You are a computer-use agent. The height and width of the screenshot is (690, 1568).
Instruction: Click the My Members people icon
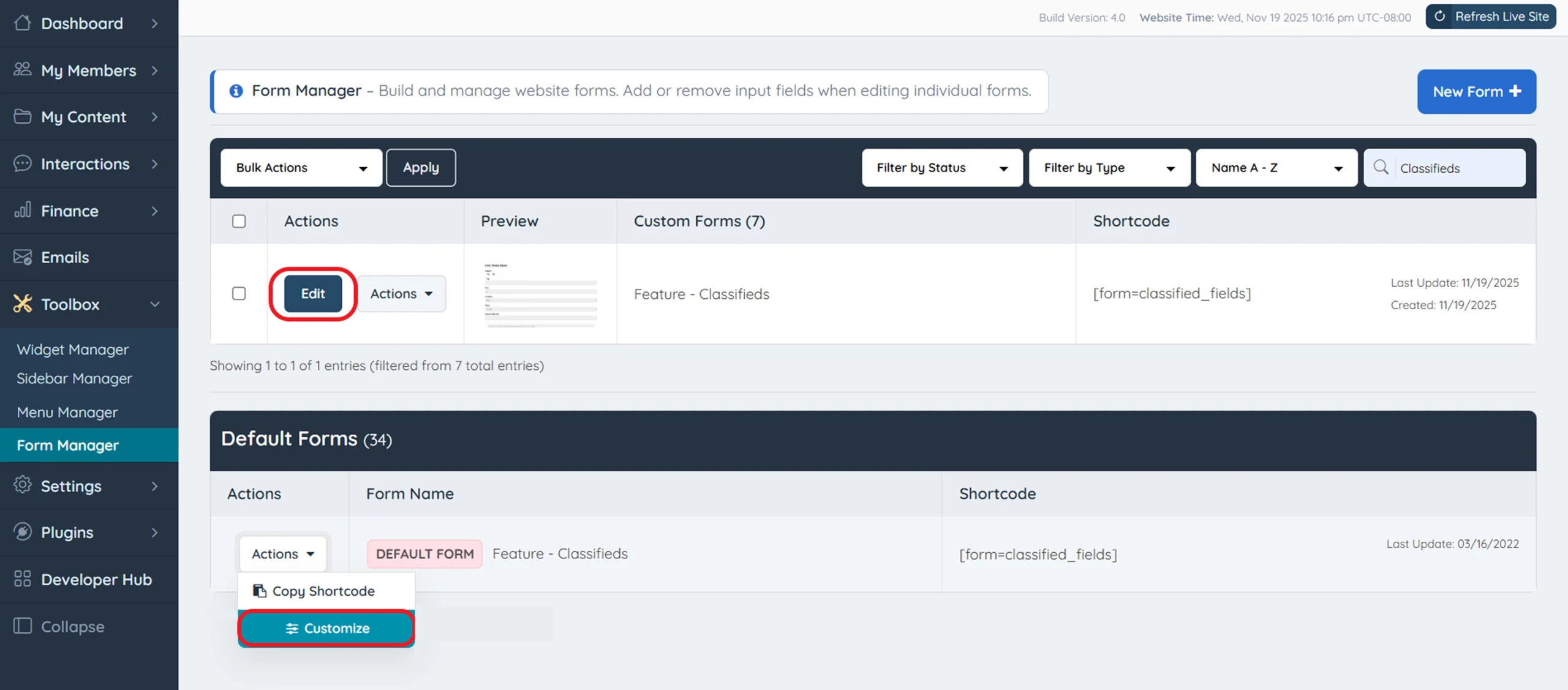click(23, 69)
